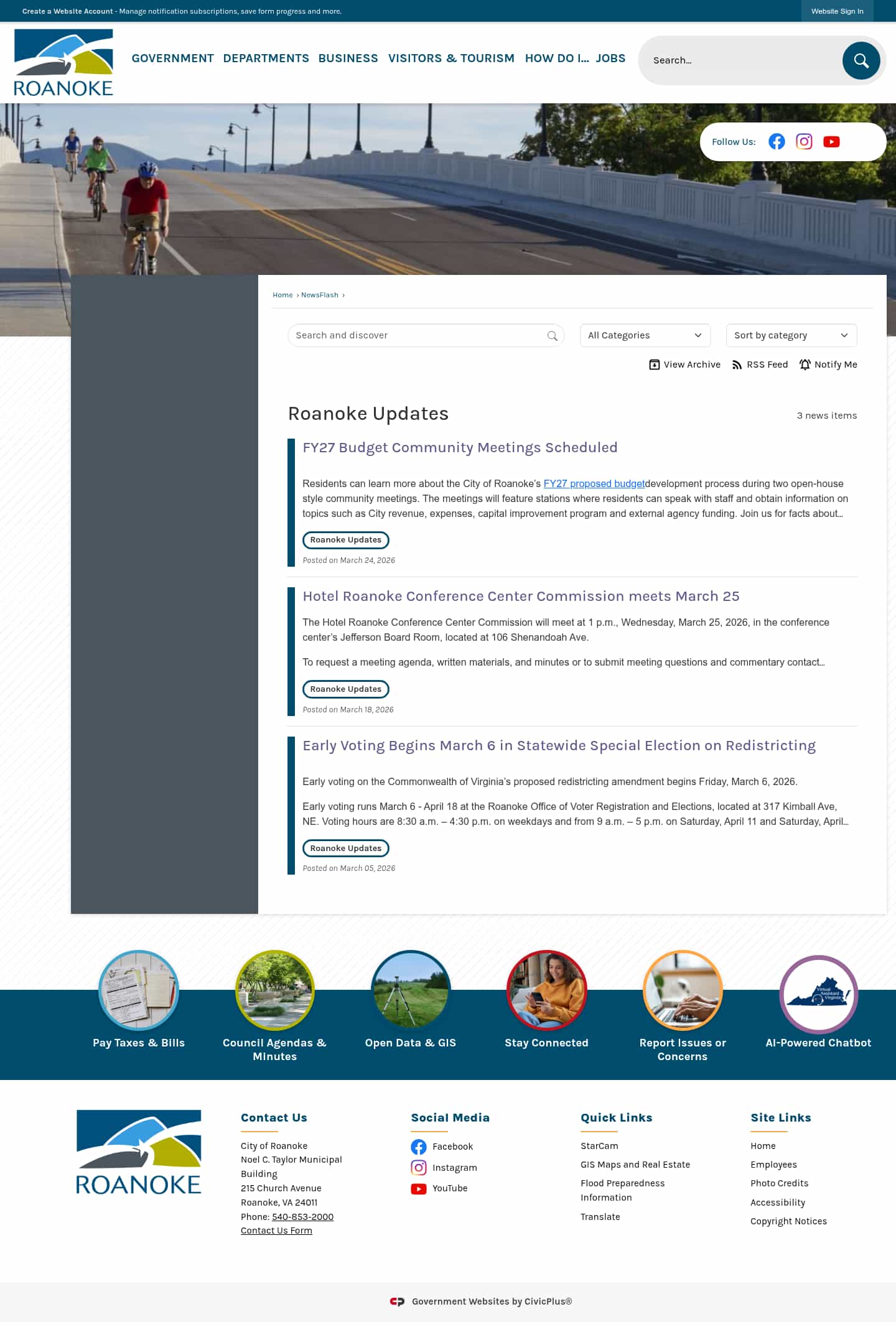The height and width of the screenshot is (1322, 896).
Task: Call phone number 540-853-2000 link
Action: (302, 1217)
